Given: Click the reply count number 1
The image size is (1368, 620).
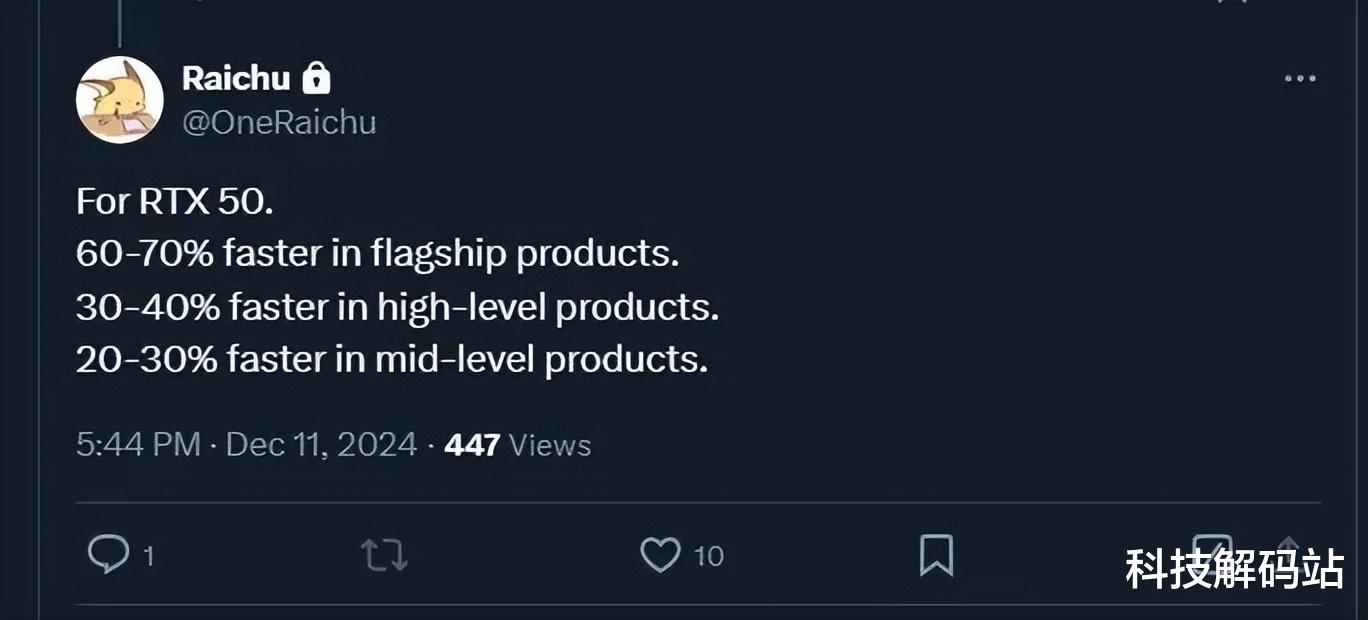Looking at the screenshot, I should point(149,557).
